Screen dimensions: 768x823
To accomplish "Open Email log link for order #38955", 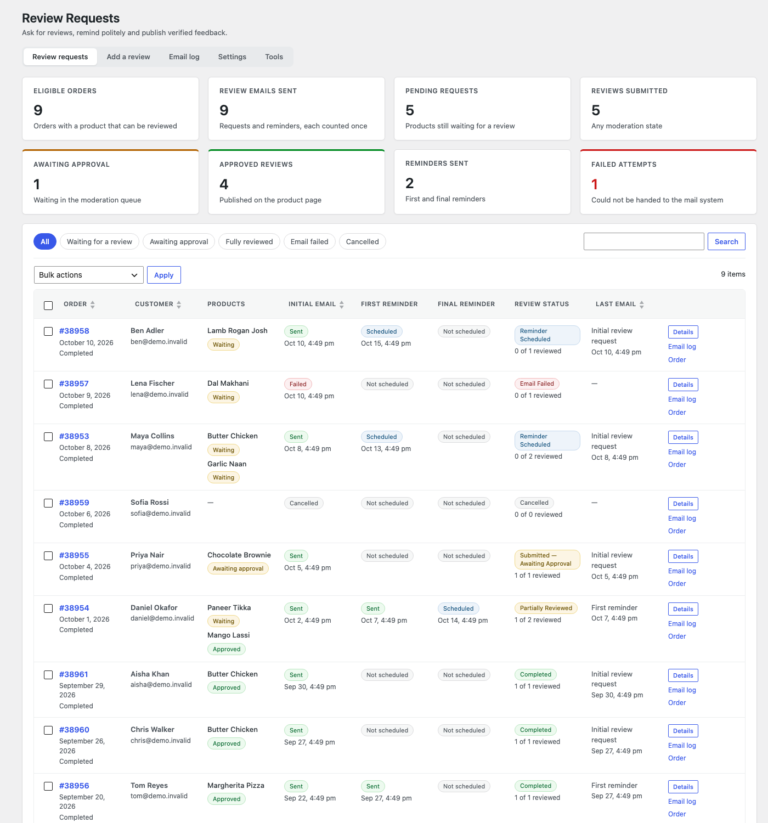I will (x=682, y=571).
